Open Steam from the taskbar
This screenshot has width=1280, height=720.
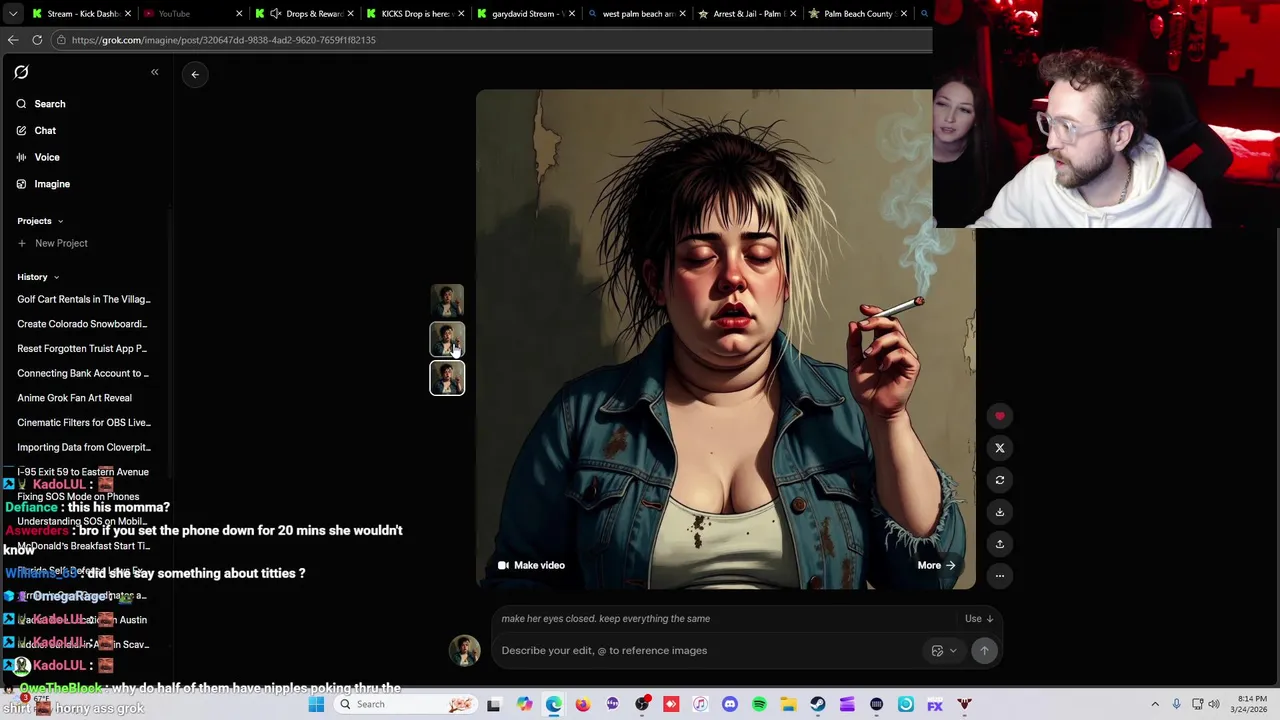tap(818, 705)
